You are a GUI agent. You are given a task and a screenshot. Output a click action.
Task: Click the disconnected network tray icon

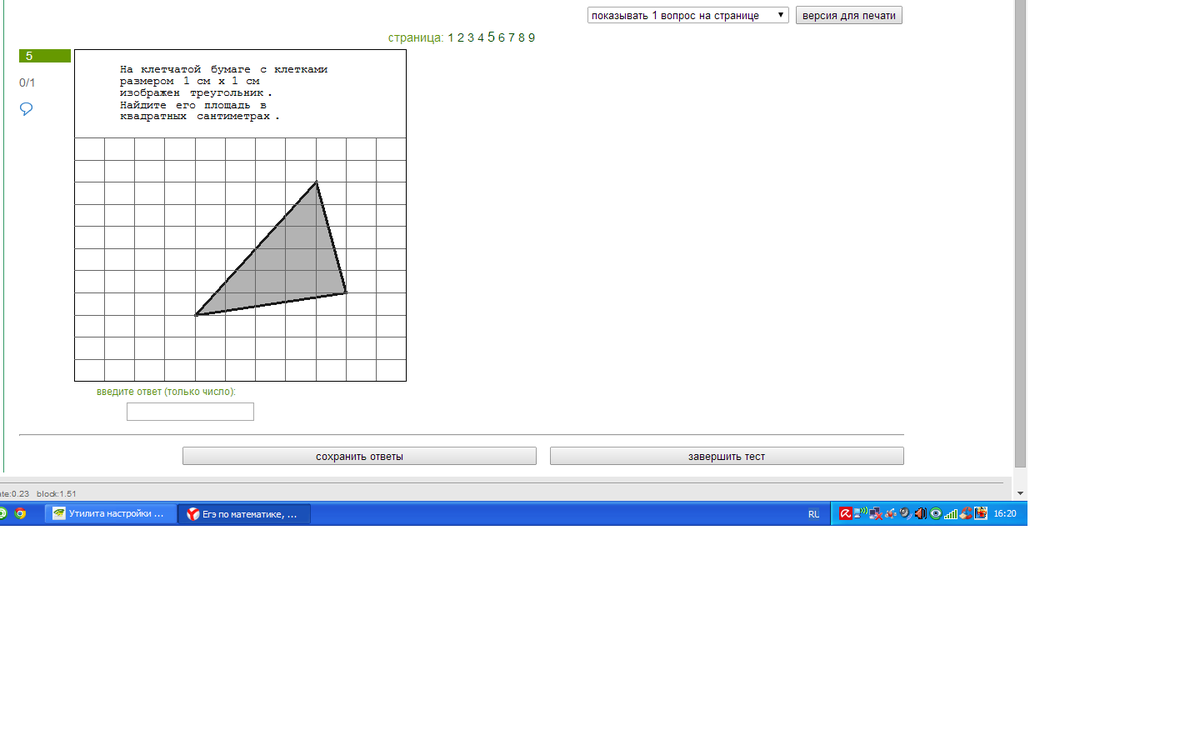tap(875, 514)
